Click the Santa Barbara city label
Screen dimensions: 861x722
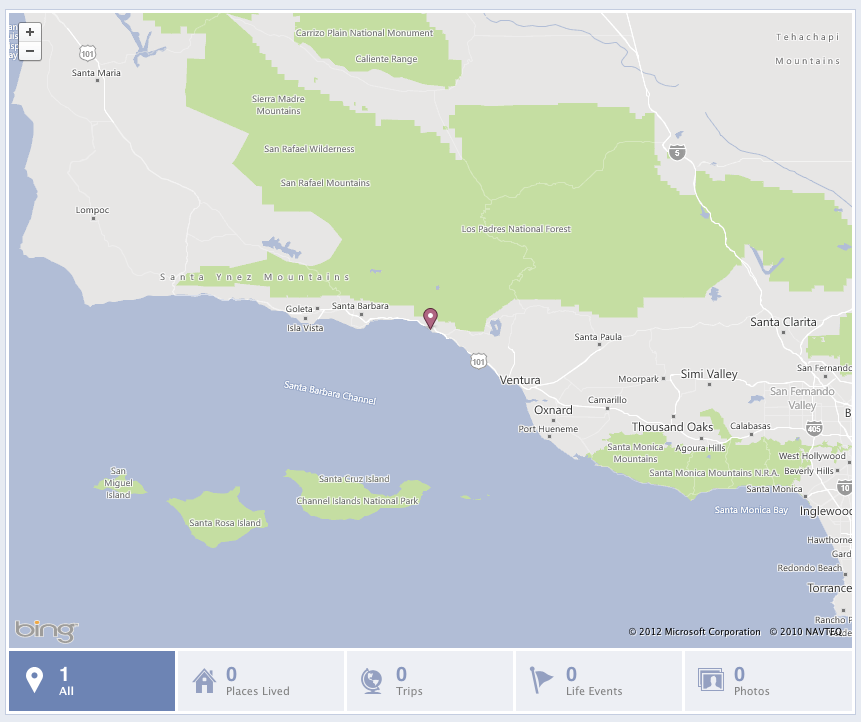tap(360, 306)
